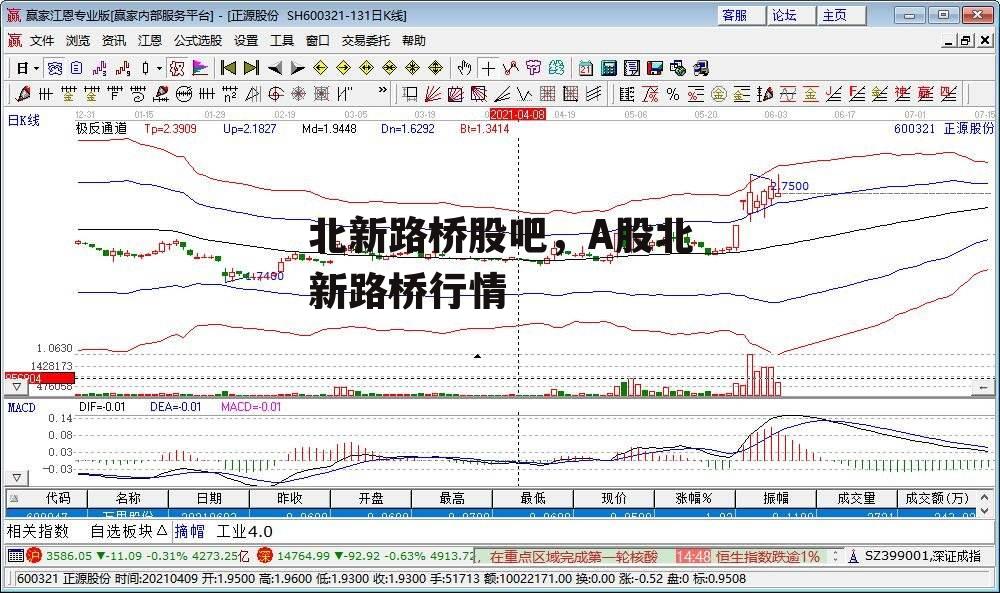This screenshot has width=1000, height=593.
Task: Click the 600321 正源股份 chart title
Action: pos(943,128)
